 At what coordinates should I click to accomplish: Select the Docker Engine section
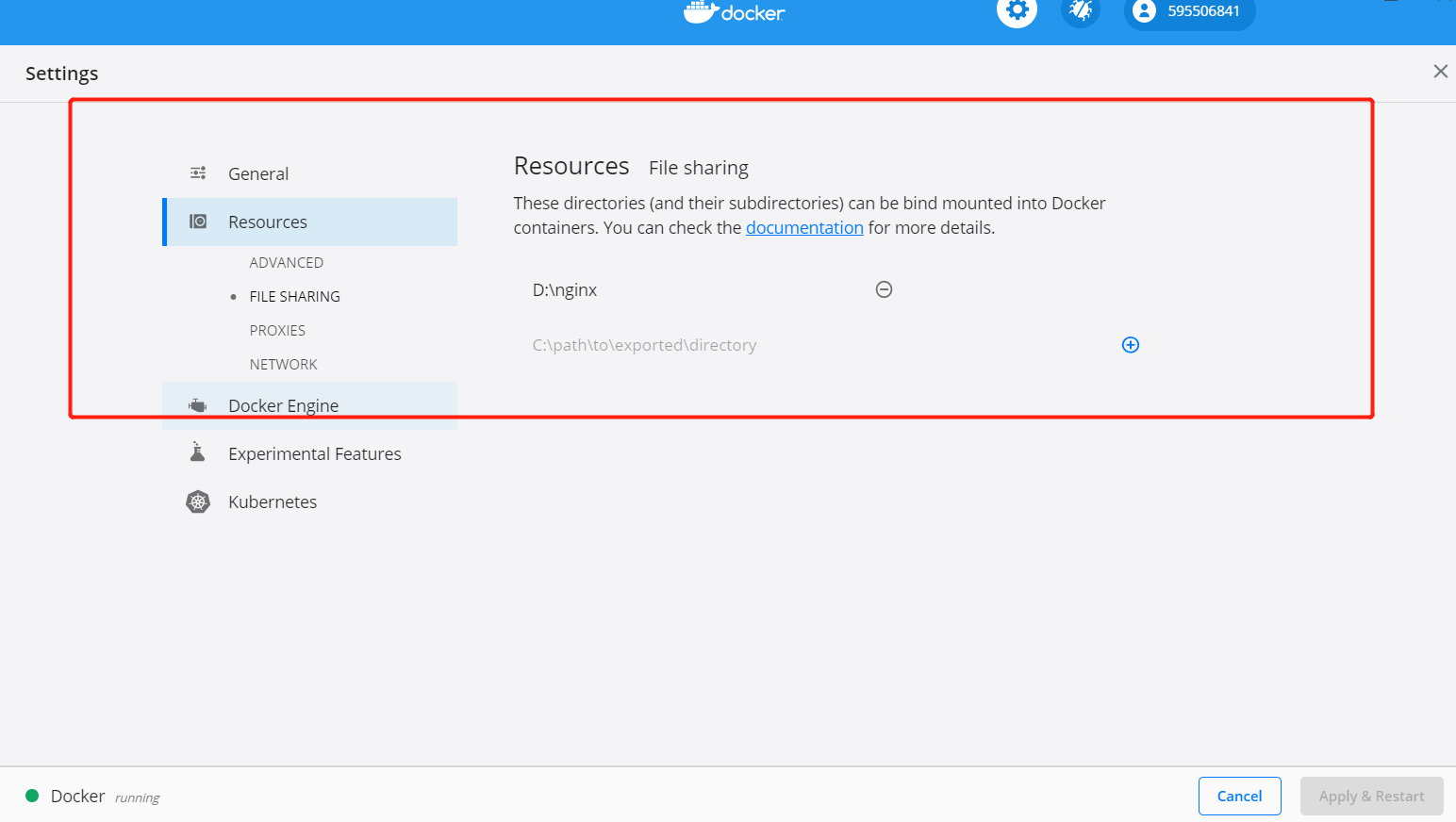coord(309,405)
